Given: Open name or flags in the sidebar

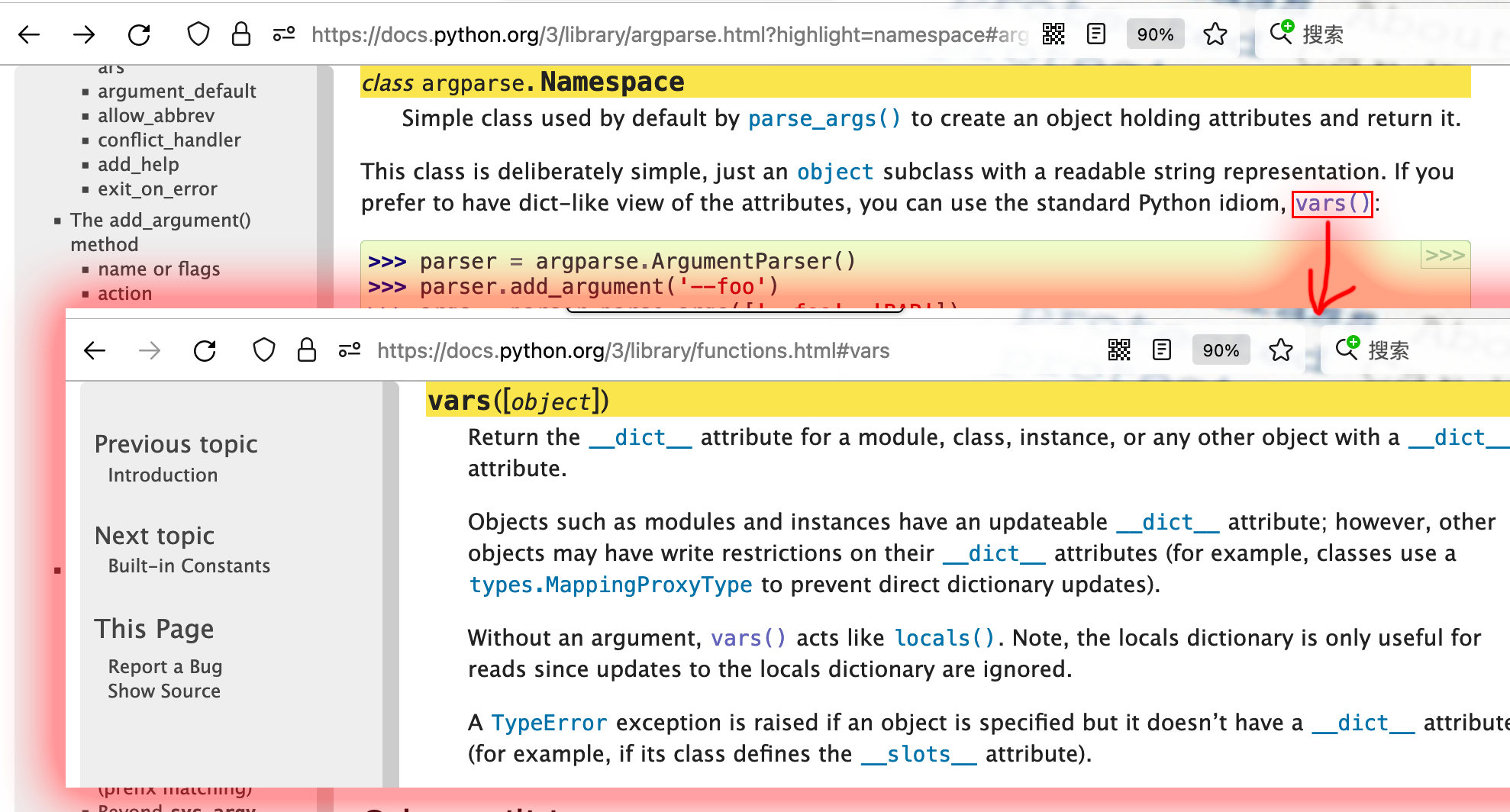Looking at the screenshot, I should pyautogui.click(x=159, y=269).
